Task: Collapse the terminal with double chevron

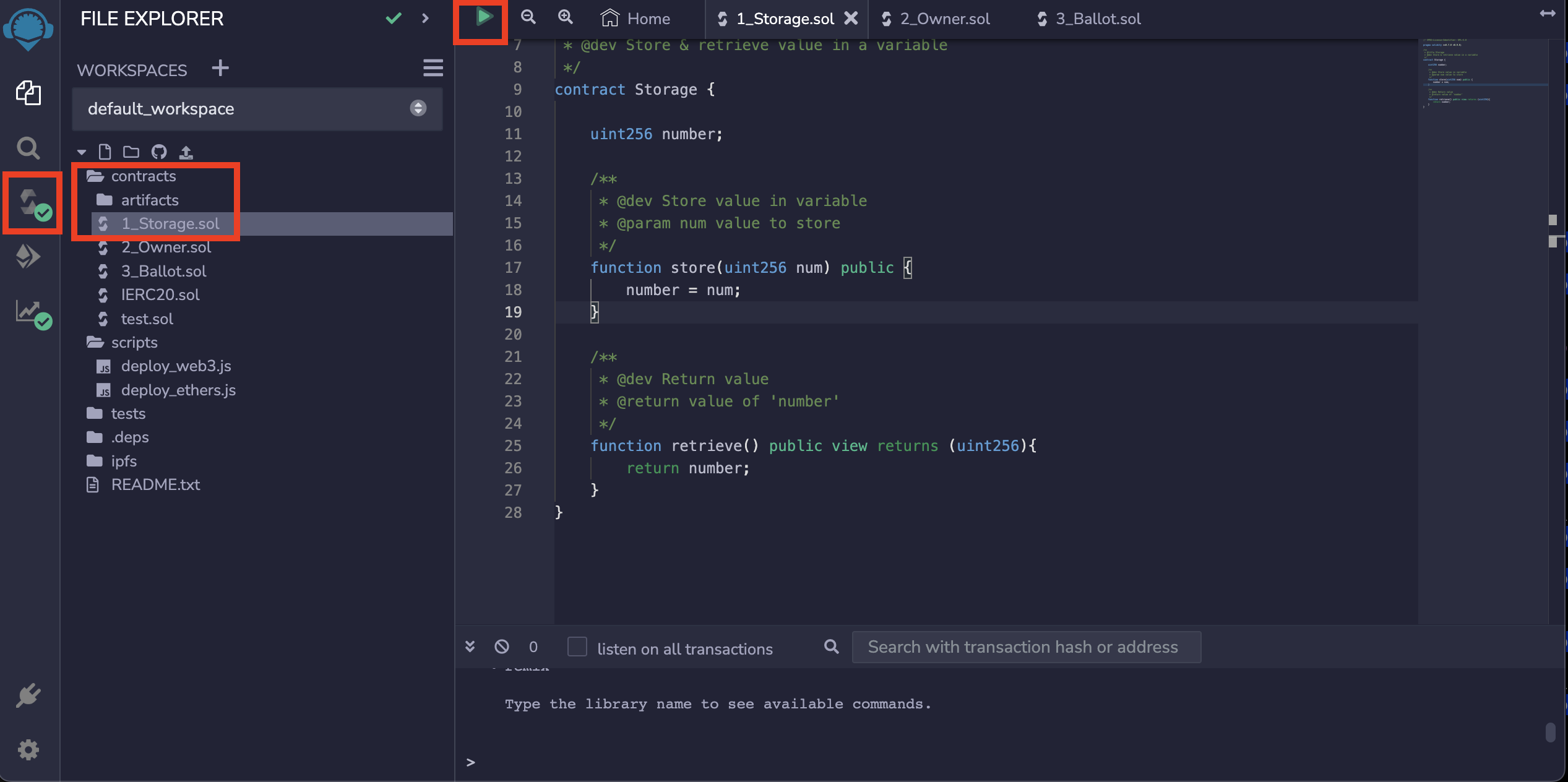Action: click(x=470, y=647)
